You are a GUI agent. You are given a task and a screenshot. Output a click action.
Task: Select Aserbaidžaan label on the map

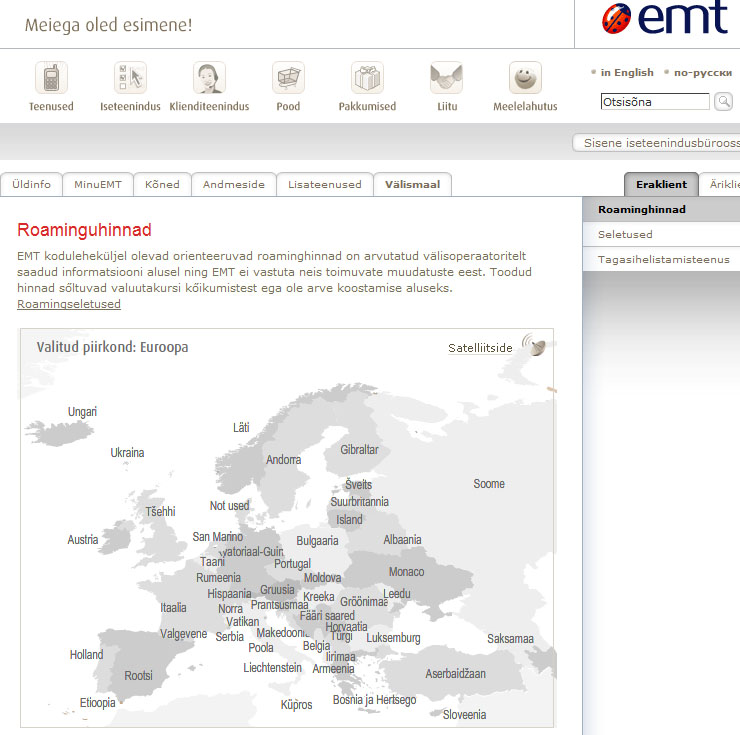pyautogui.click(x=455, y=674)
